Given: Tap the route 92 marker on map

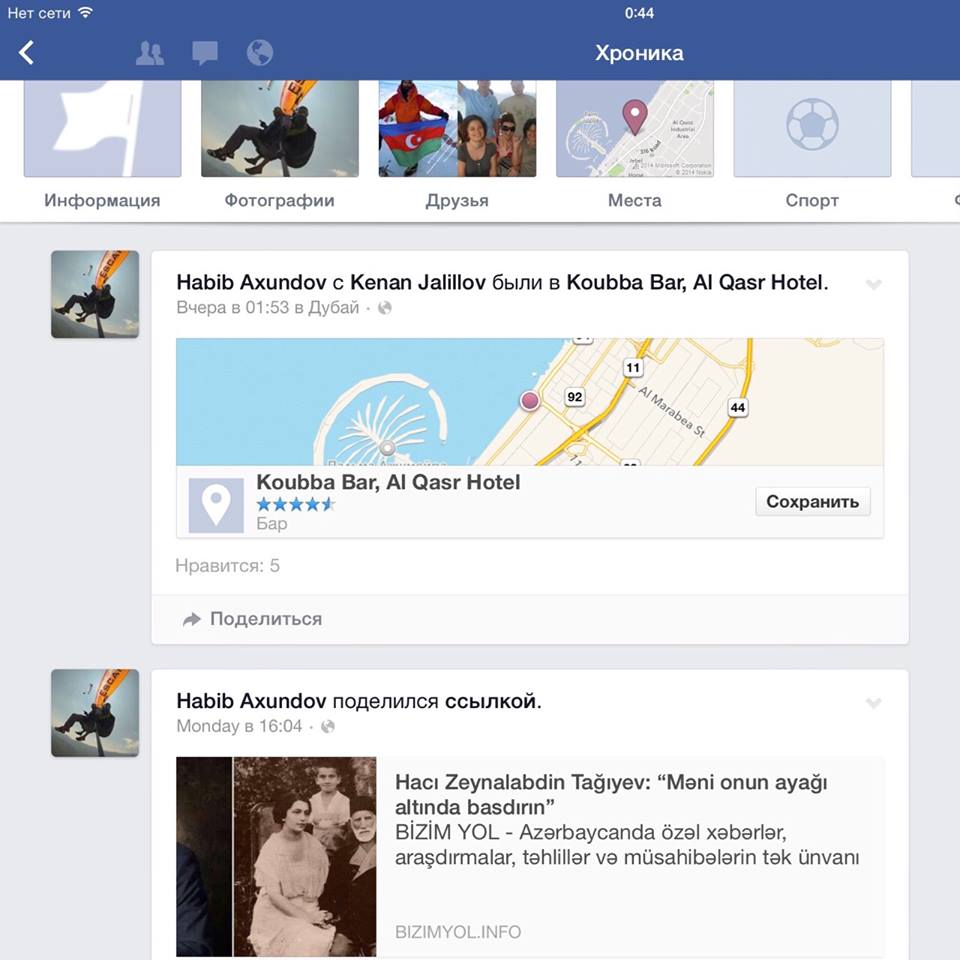Looking at the screenshot, I should 574,397.
